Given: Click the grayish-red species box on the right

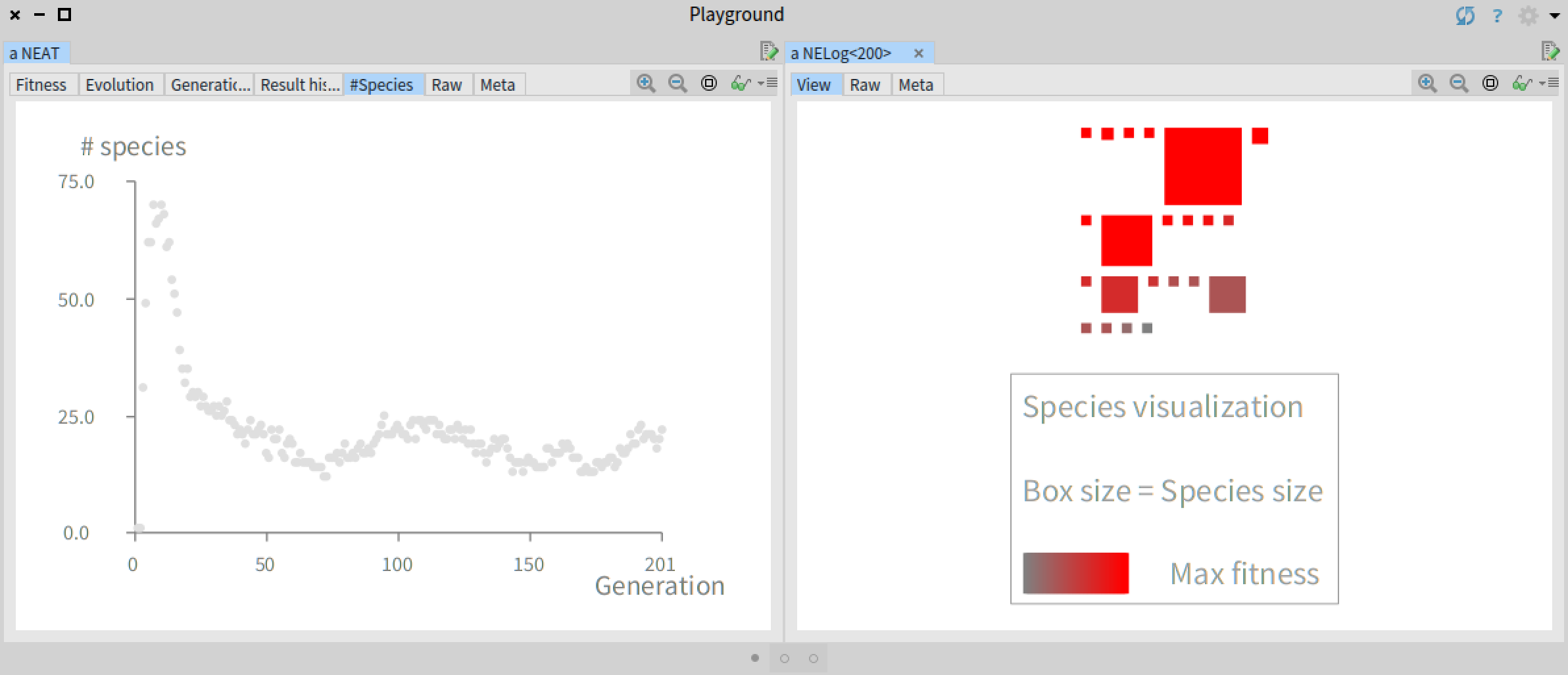Looking at the screenshot, I should click(1227, 294).
